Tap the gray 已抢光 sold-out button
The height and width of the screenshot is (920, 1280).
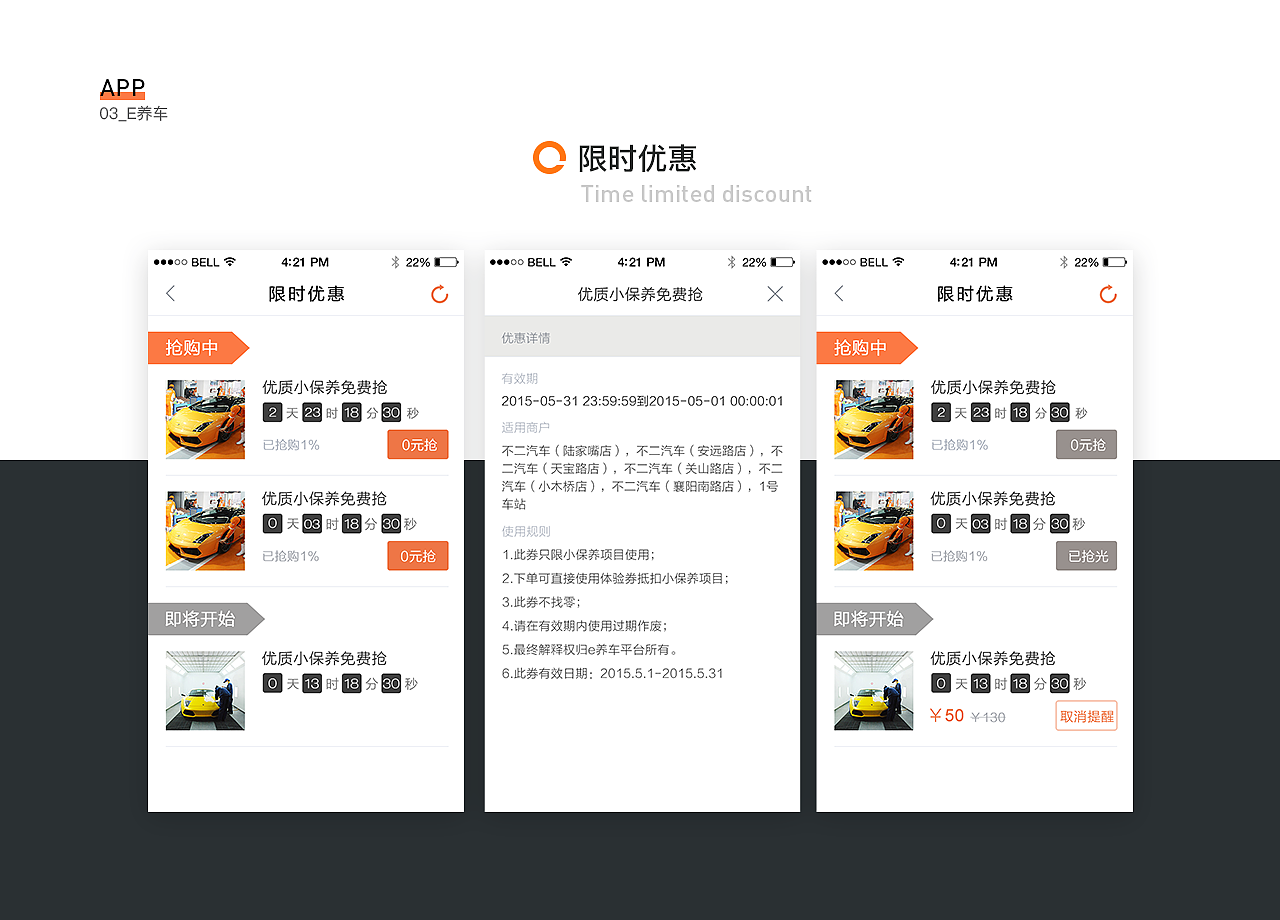(1086, 555)
